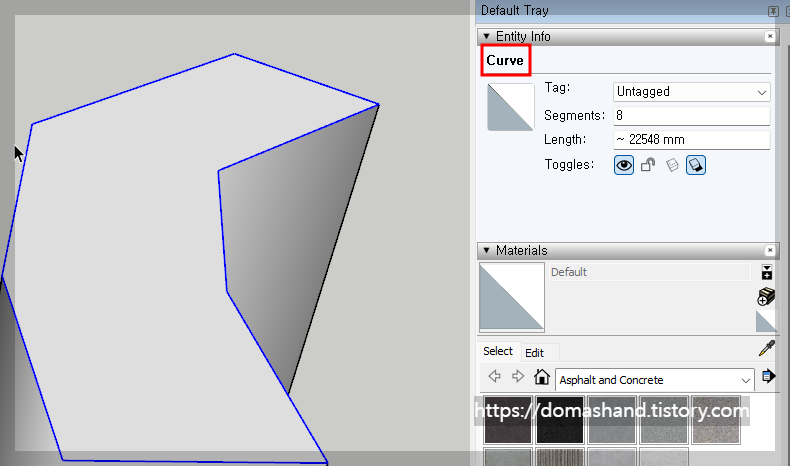Show the secondary selection pane icon
This screenshot has width=790, height=466.
[x=766, y=273]
